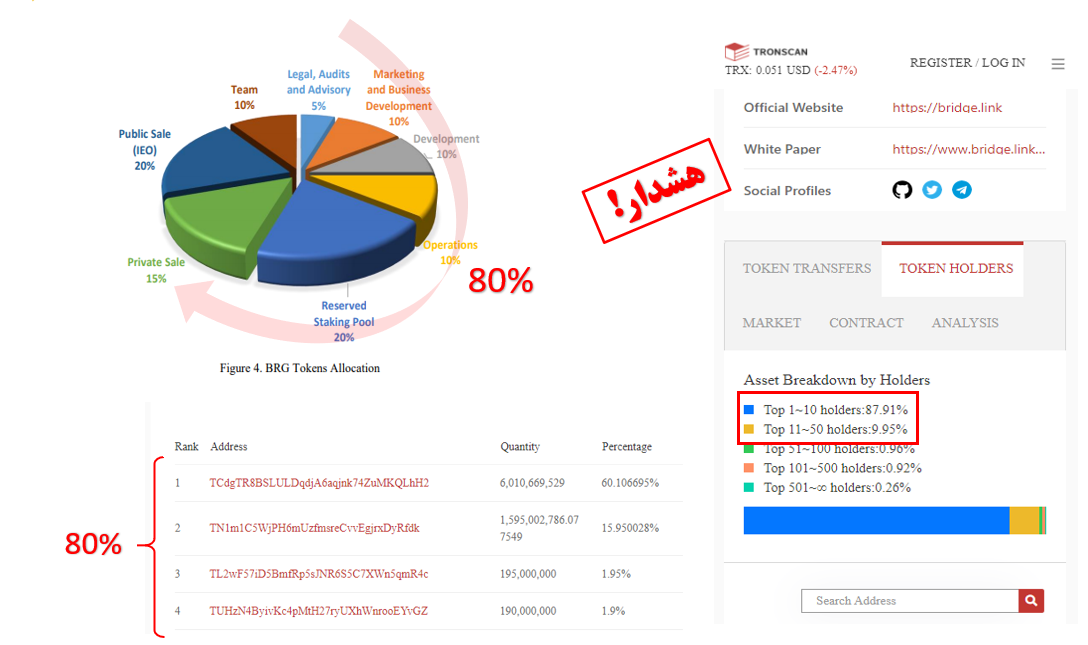The height and width of the screenshot is (645, 1088).
Task: Click the percentage 1.95%
Action: (615, 574)
